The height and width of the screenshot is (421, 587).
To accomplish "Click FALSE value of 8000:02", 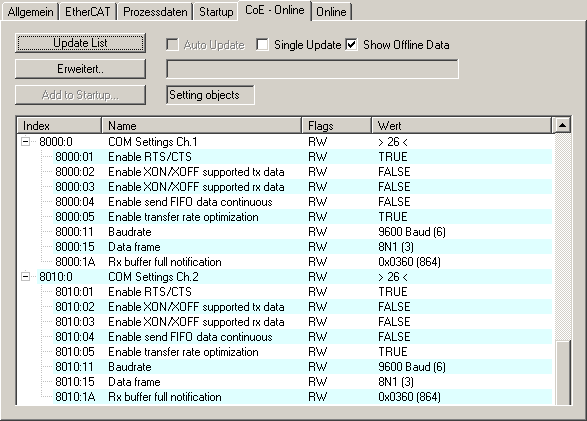I will click(394, 172).
